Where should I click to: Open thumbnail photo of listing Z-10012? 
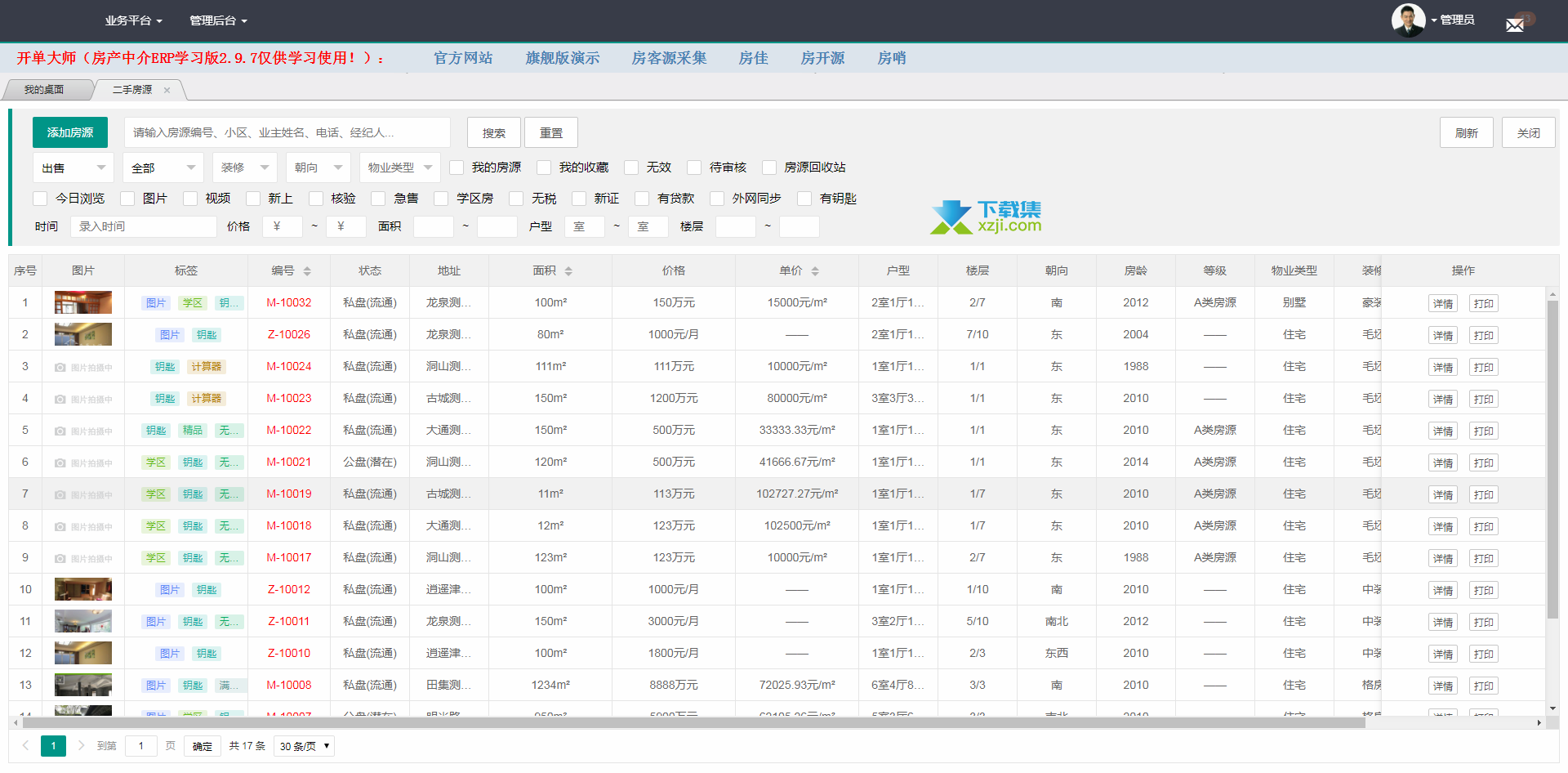tap(83, 589)
